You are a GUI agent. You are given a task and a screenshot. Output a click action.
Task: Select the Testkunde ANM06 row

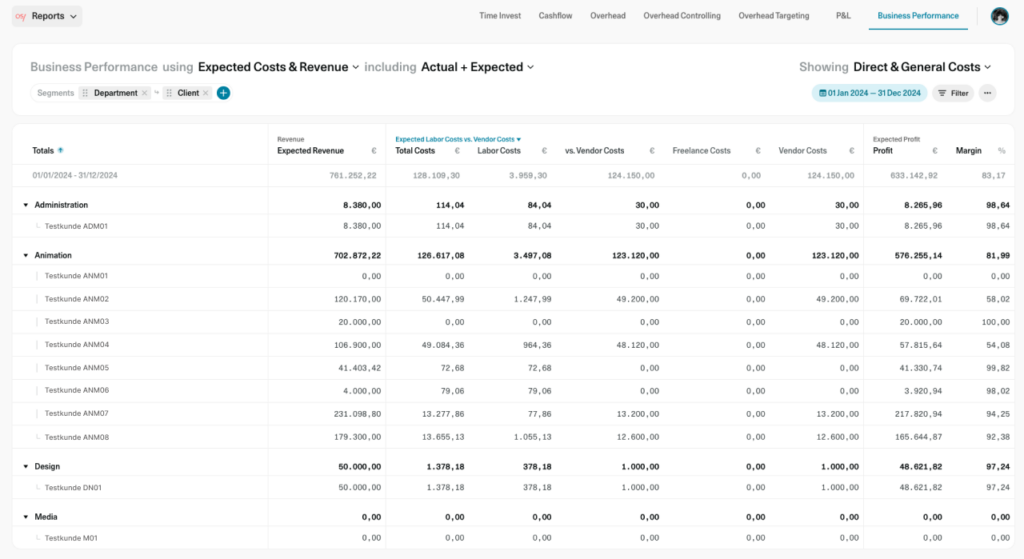pos(513,391)
